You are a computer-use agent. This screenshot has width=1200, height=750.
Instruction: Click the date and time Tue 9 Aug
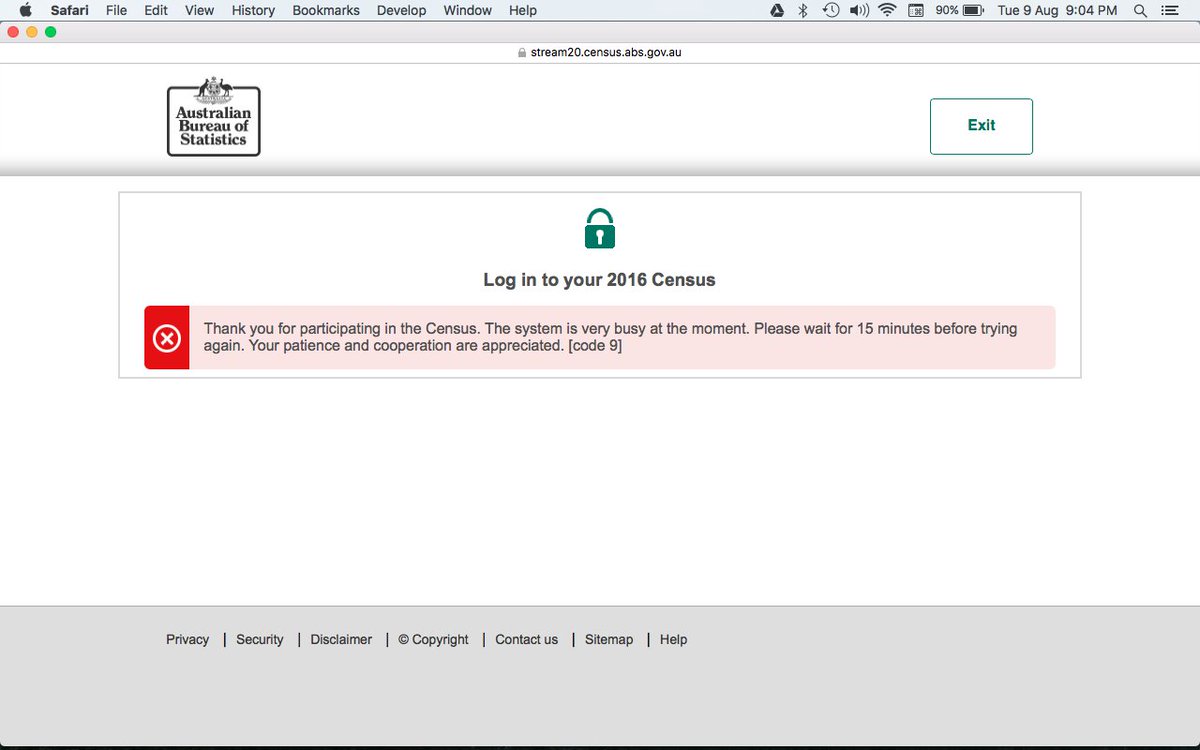(x=1057, y=10)
